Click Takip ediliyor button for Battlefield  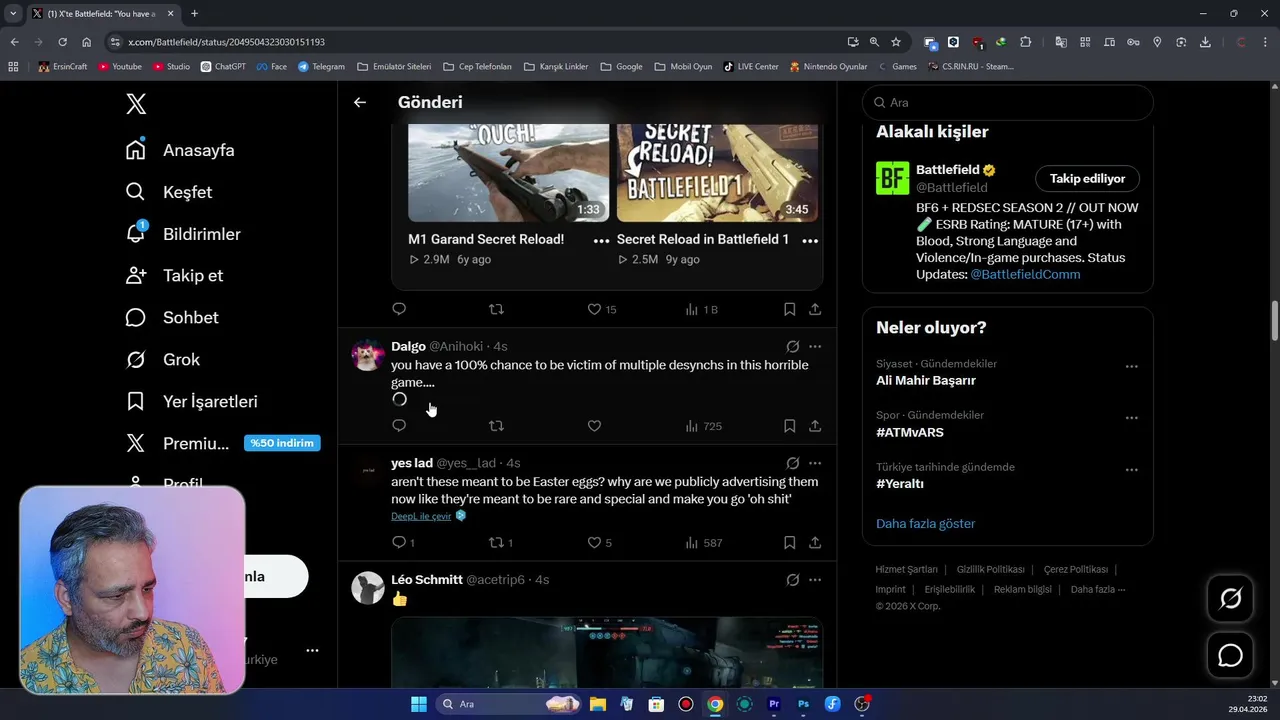pyautogui.click(x=1087, y=179)
